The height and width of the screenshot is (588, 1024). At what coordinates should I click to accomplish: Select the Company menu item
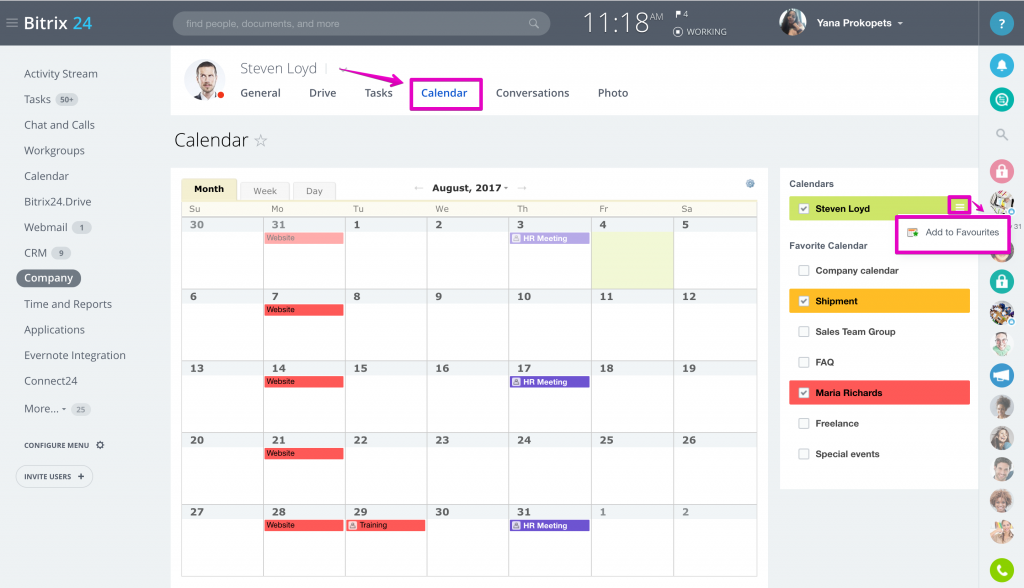[48, 278]
